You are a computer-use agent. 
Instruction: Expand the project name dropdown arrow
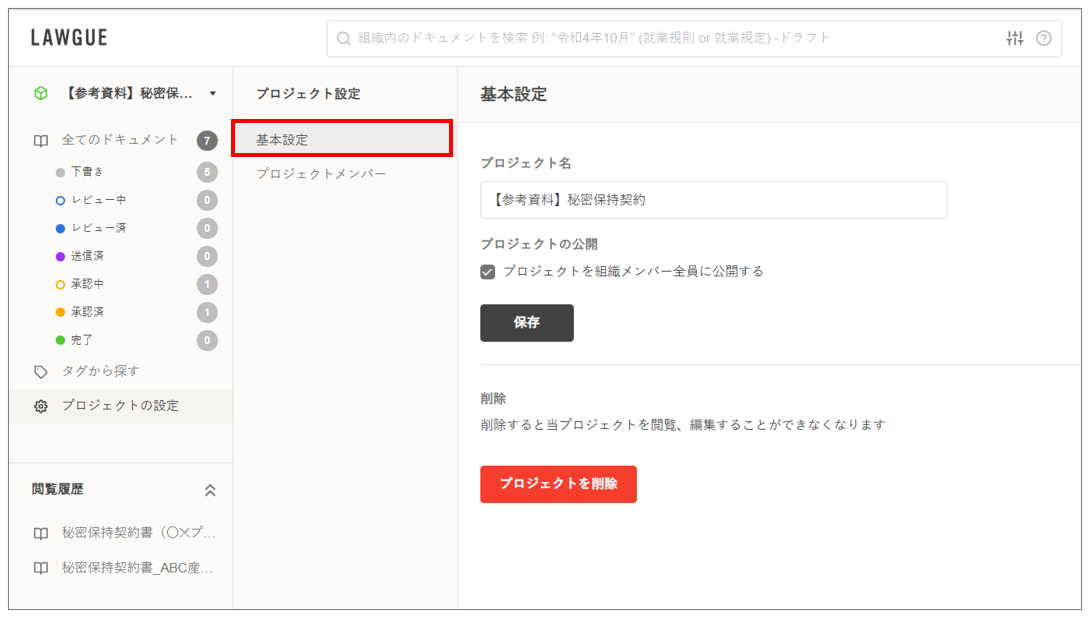coord(212,94)
